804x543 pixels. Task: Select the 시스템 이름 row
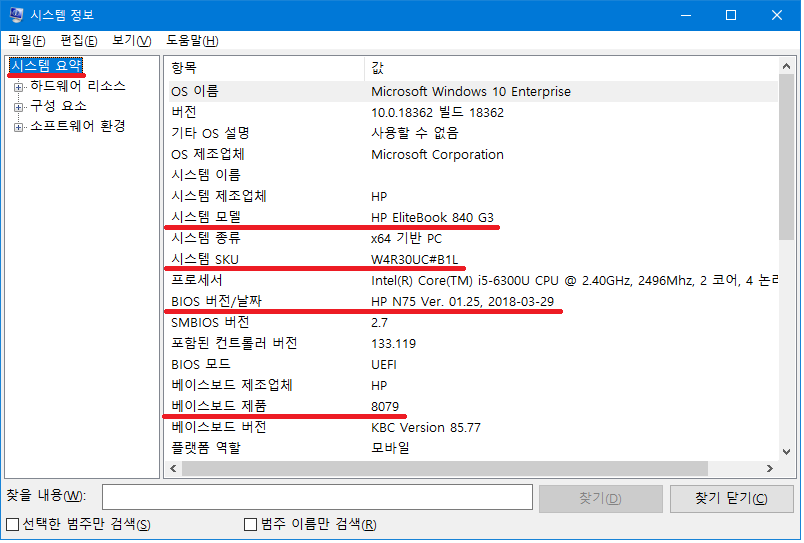[471, 175]
